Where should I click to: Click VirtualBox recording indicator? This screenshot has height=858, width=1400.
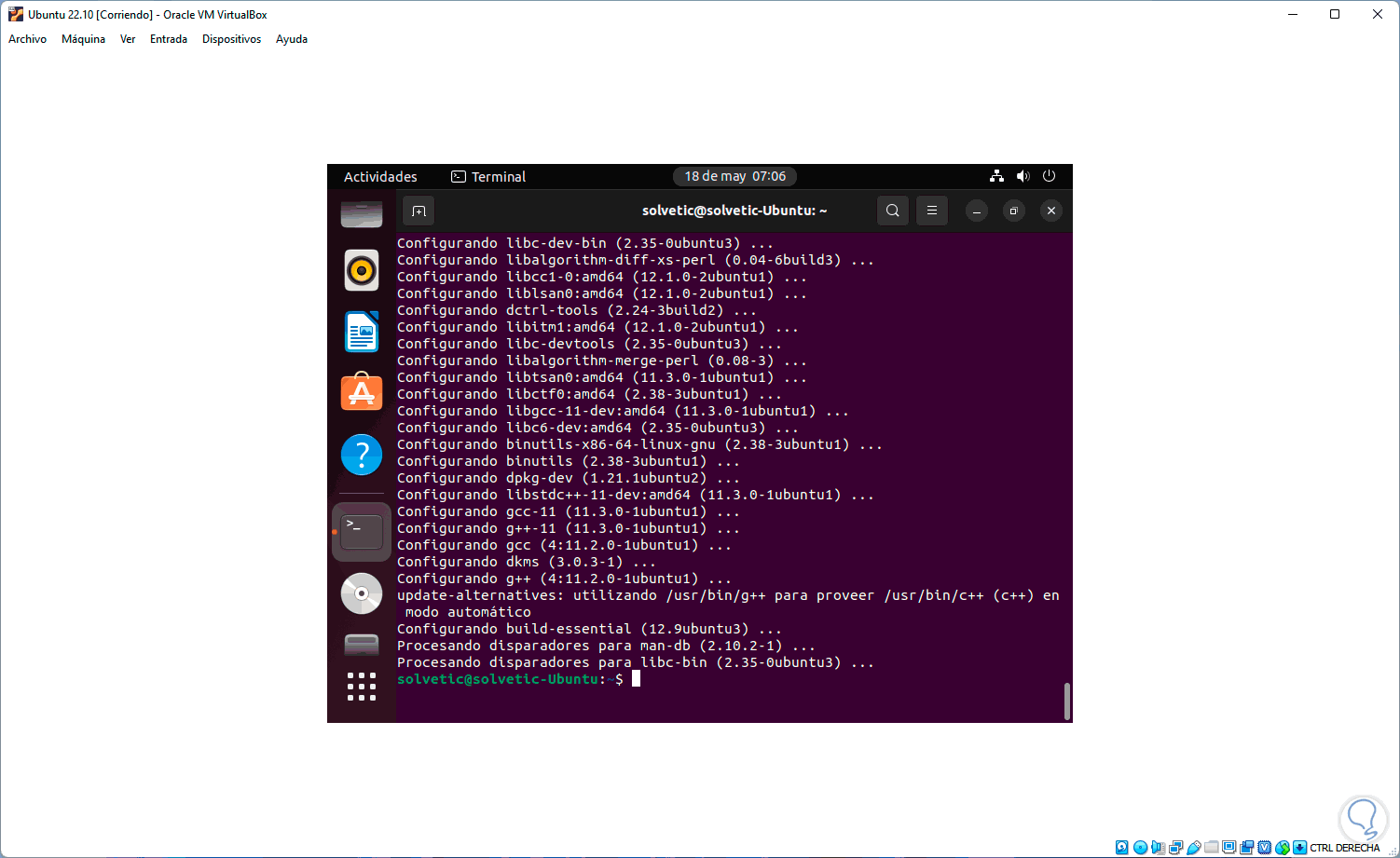point(1247,848)
